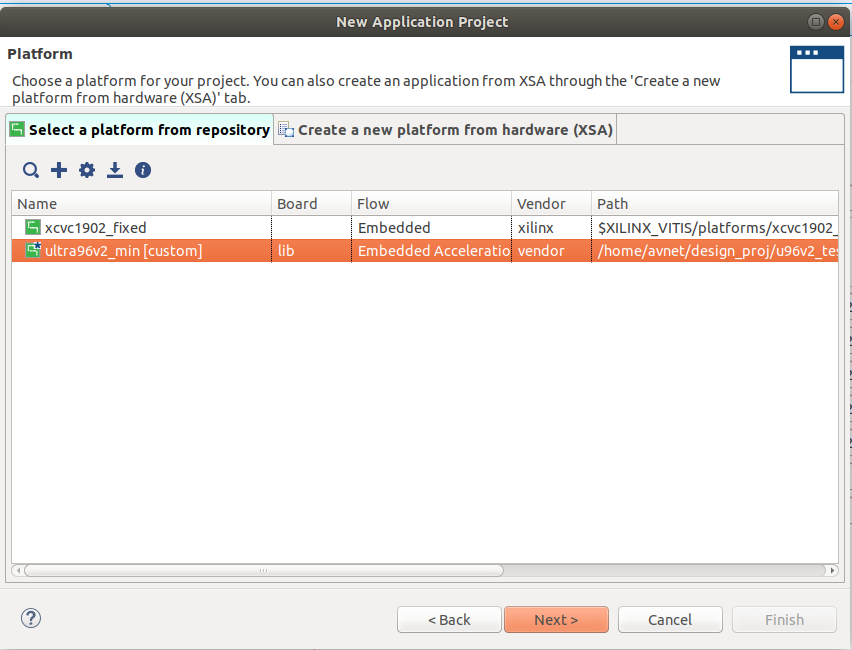Go back with the Back button
852x650 pixels.
(x=449, y=620)
